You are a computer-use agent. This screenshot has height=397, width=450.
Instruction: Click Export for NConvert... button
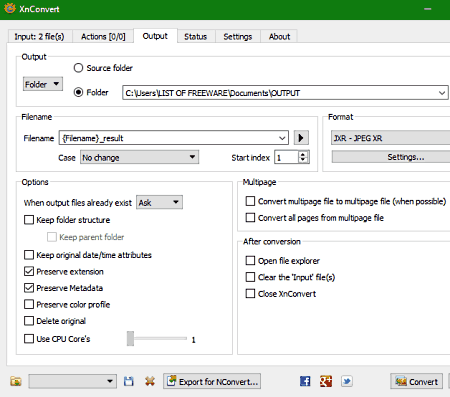(x=212, y=381)
